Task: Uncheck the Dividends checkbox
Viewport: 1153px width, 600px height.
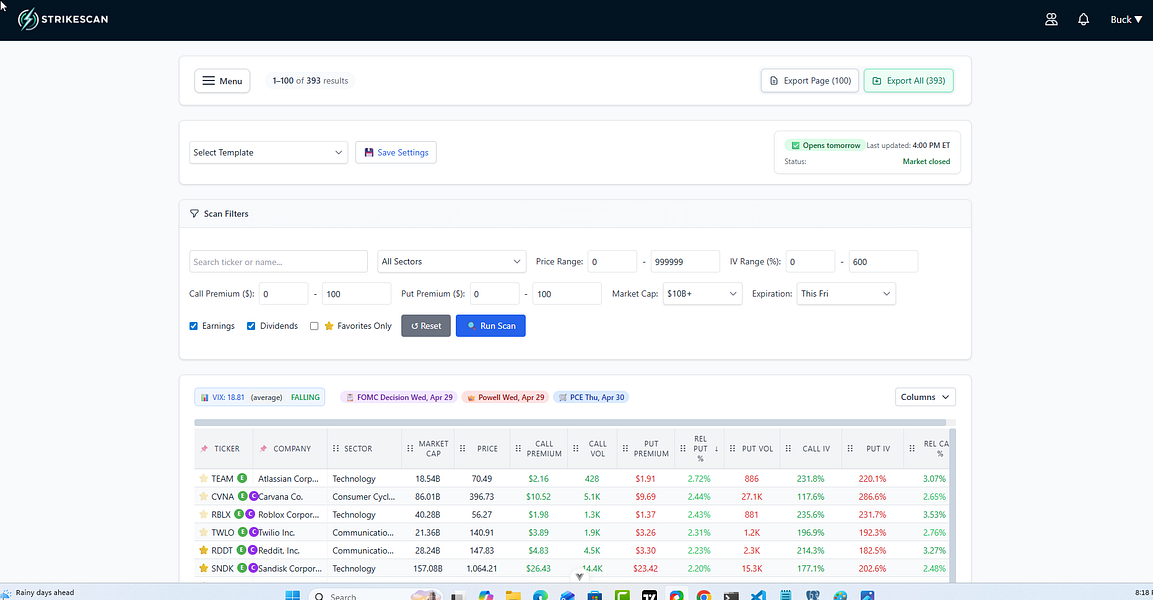Action: tap(251, 326)
